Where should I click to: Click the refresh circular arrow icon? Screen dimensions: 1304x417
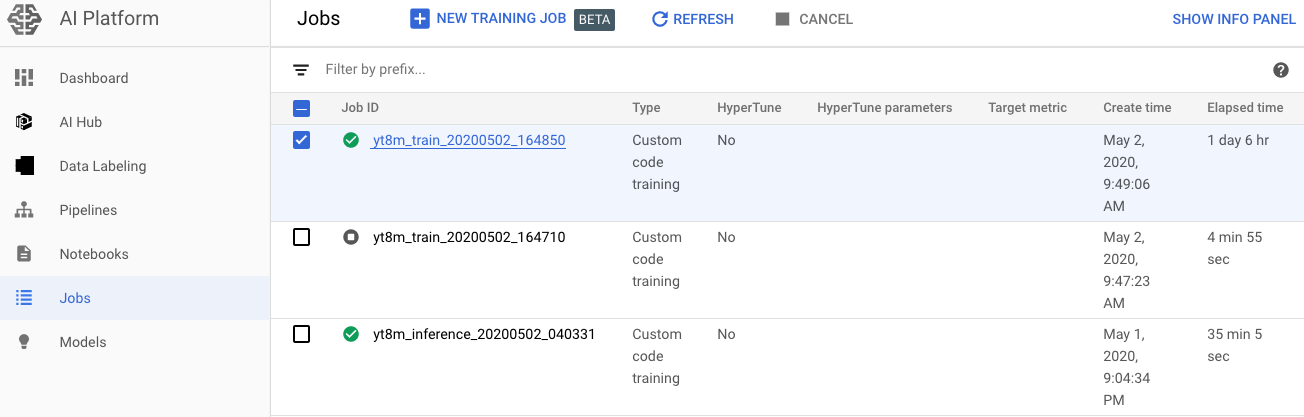click(659, 19)
